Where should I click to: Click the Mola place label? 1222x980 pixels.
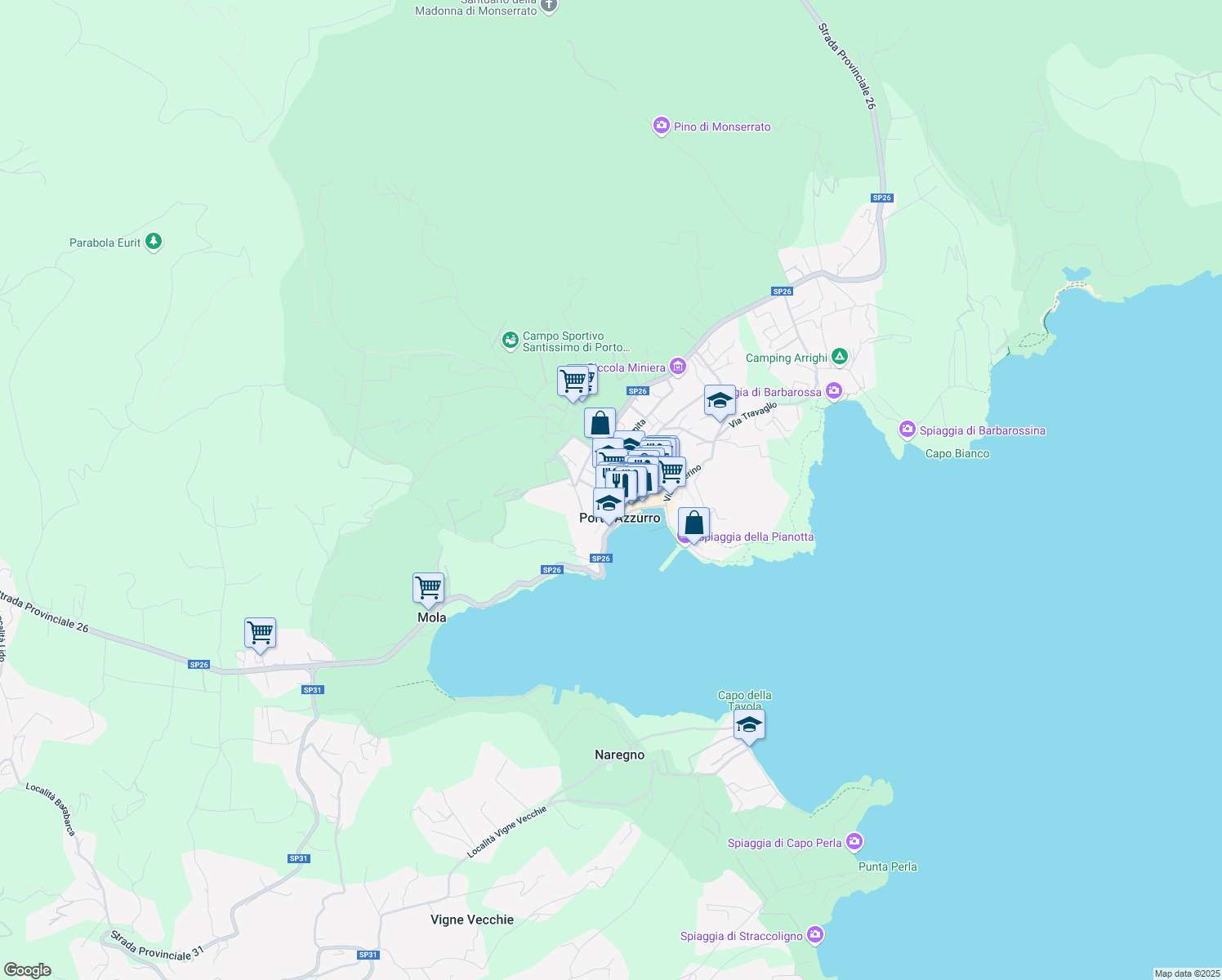[432, 617]
